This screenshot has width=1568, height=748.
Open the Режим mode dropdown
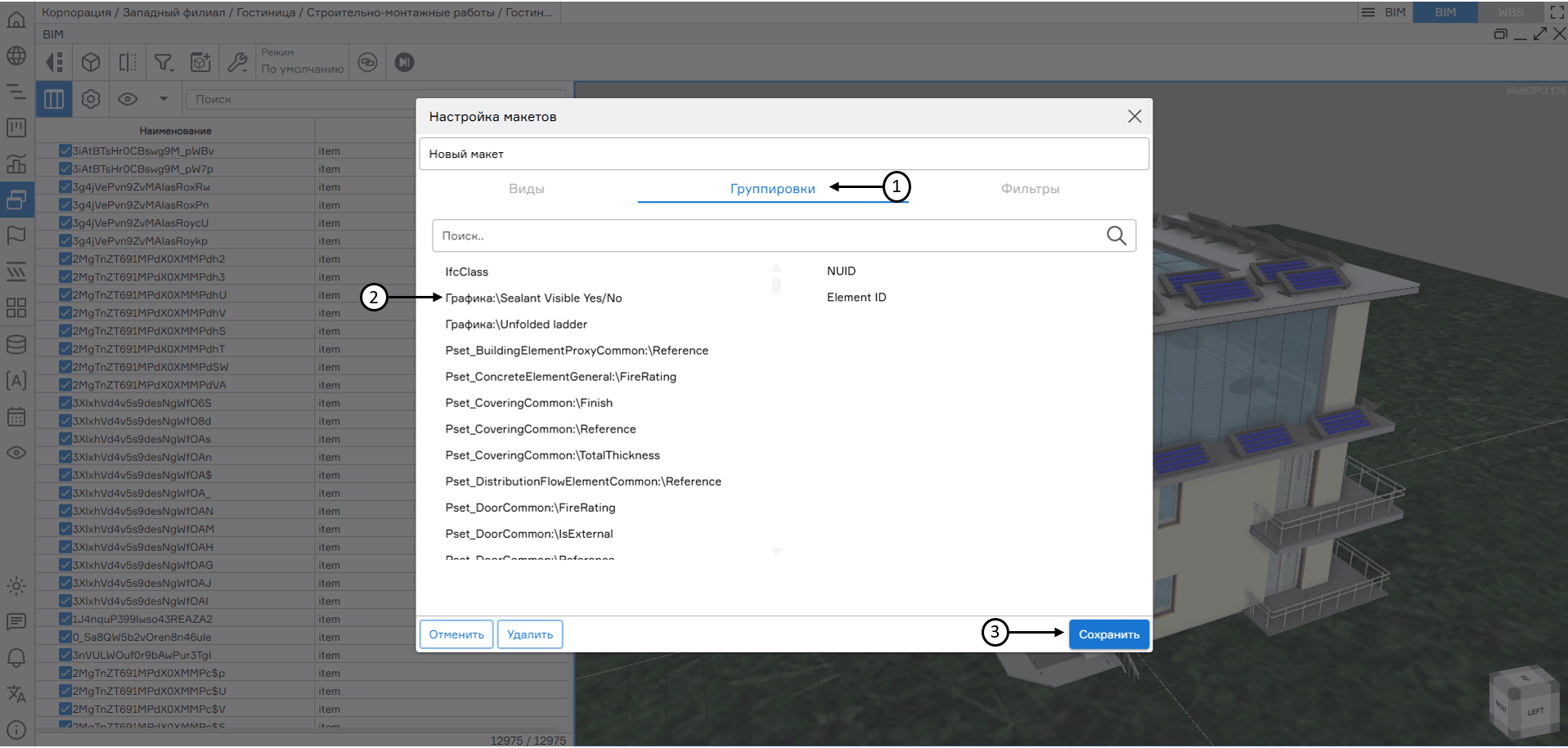(302, 62)
